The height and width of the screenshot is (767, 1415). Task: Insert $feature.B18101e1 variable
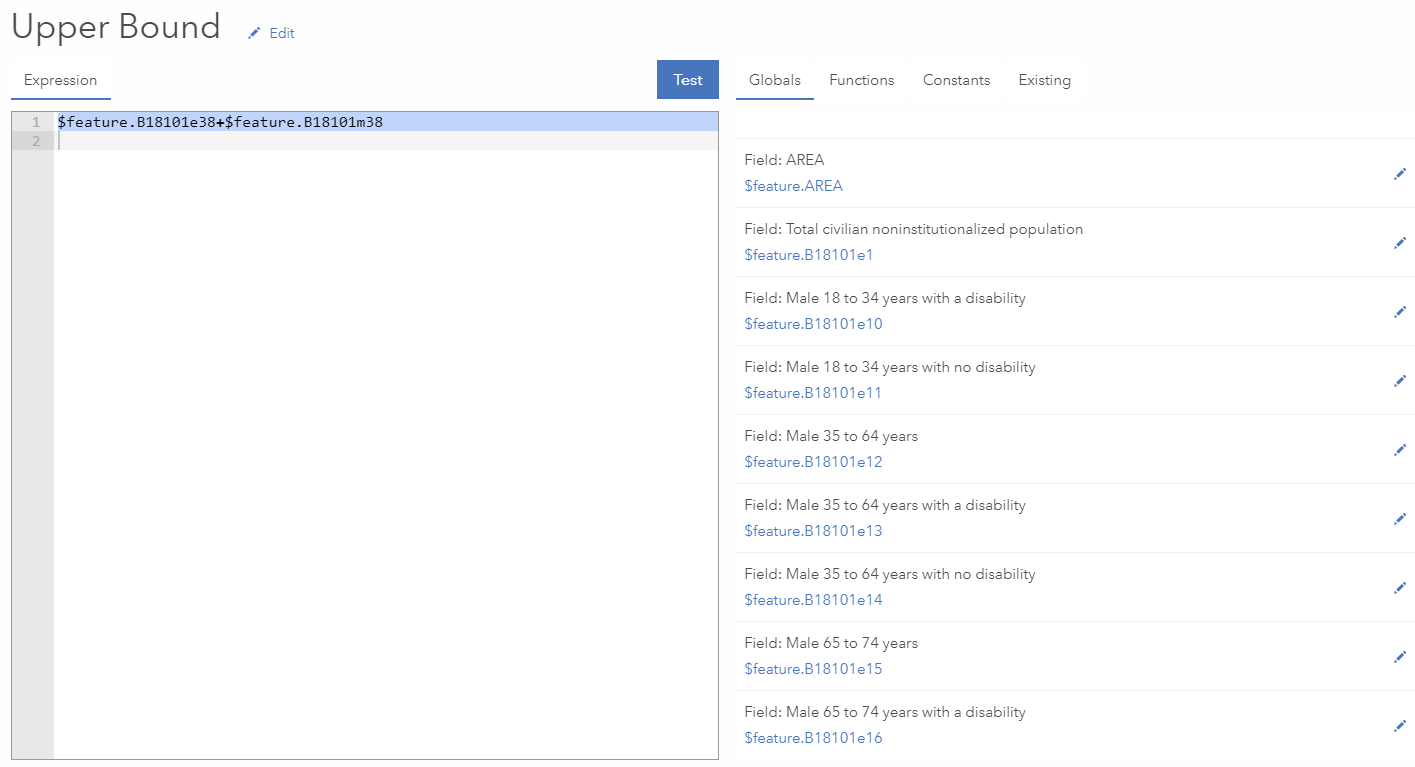(809, 255)
